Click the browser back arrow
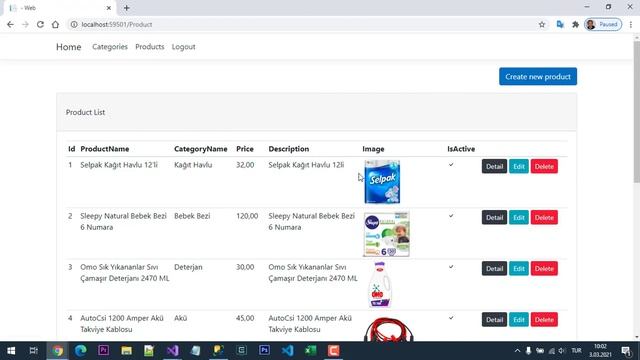640x360 pixels. 10,24
